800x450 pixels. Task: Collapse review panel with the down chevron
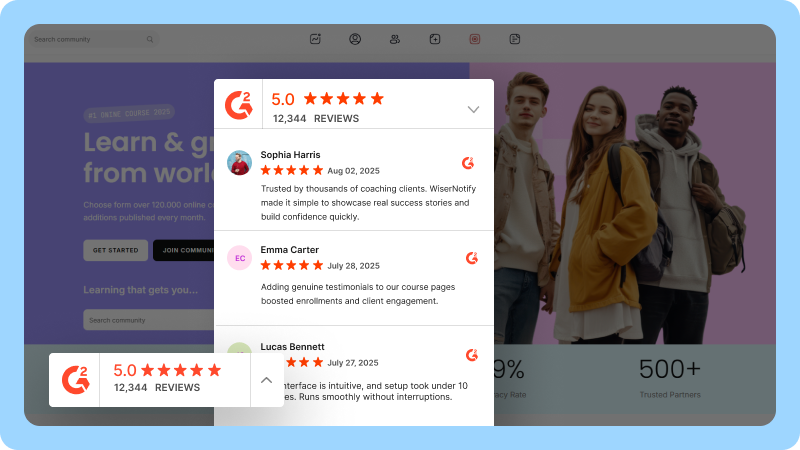point(473,109)
